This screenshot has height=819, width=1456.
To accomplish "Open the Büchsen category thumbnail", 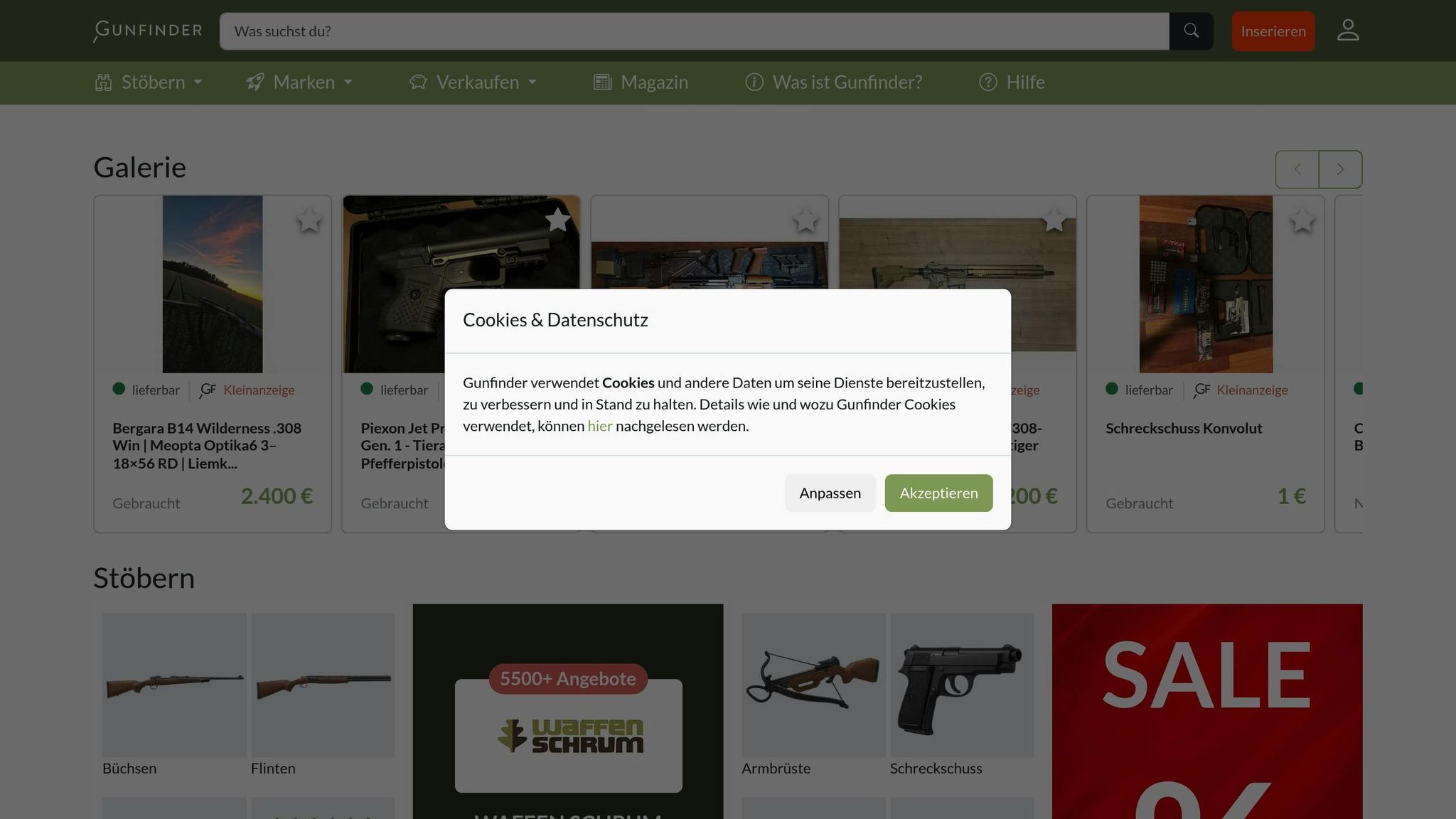I will [x=174, y=684].
